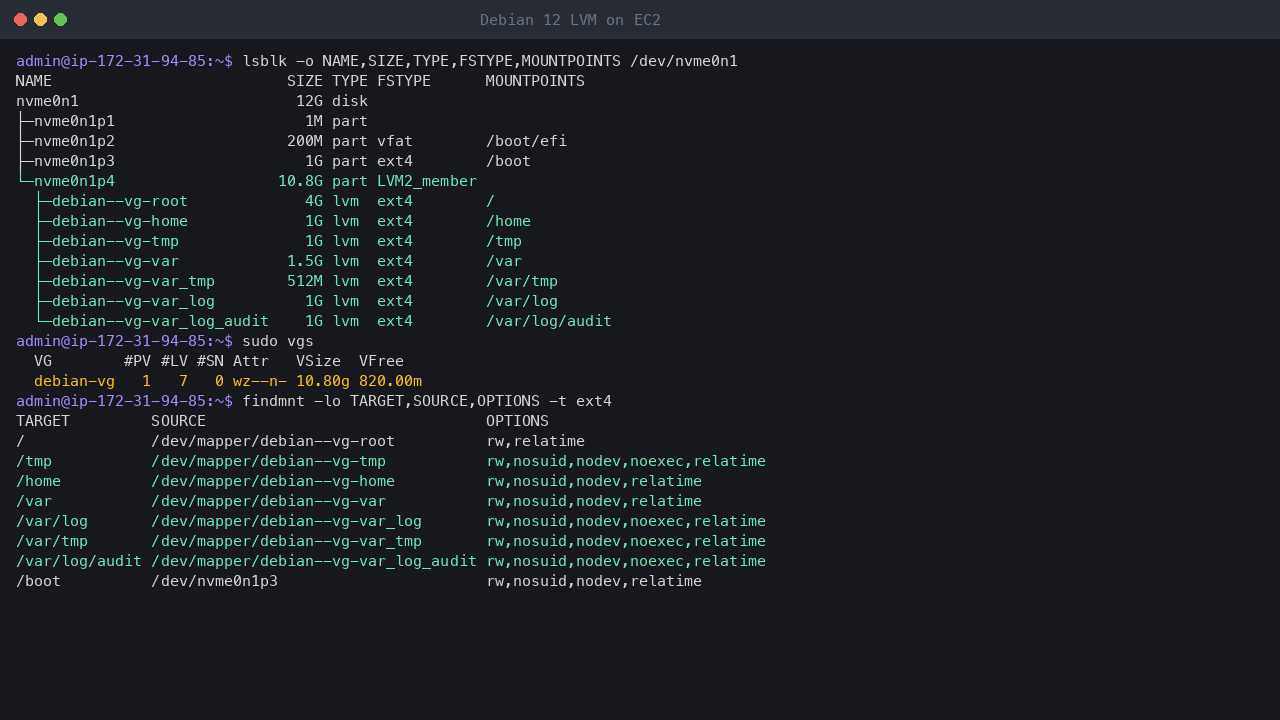Select debian--vg-var_log_audit in the lsblk tree
Screen dimensions: 1280x720
pyautogui.click(x=160, y=321)
